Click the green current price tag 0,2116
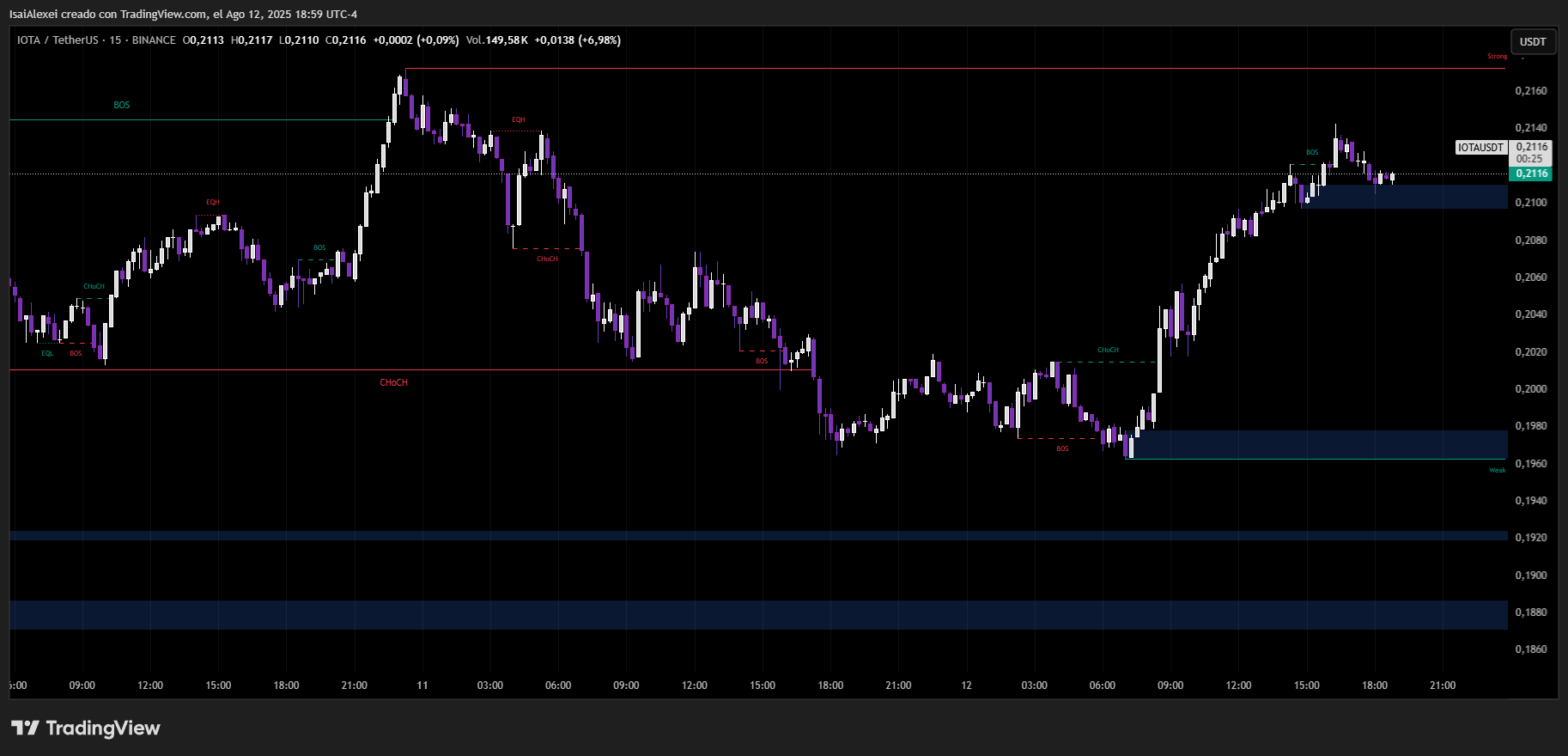The width and height of the screenshot is (1568, 756). pos(1531,174)
